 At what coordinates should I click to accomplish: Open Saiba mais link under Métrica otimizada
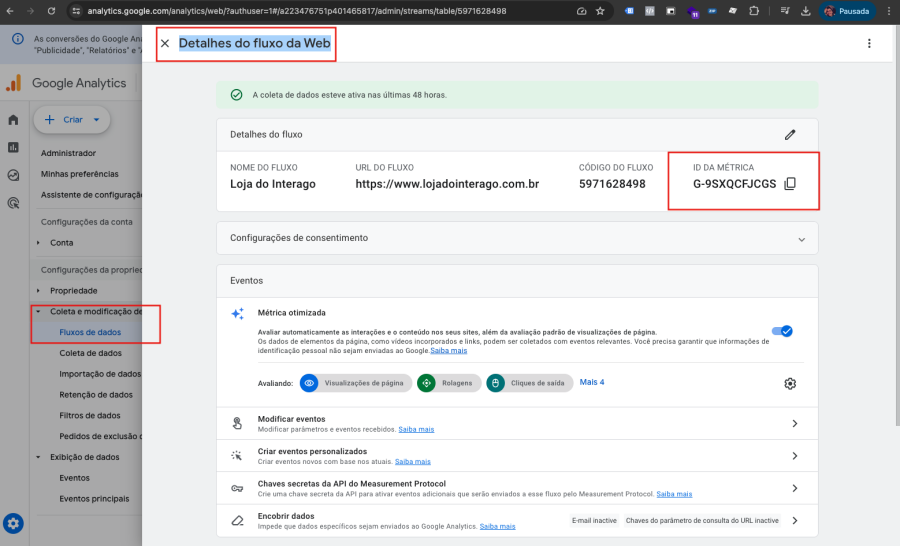(449, 351)
